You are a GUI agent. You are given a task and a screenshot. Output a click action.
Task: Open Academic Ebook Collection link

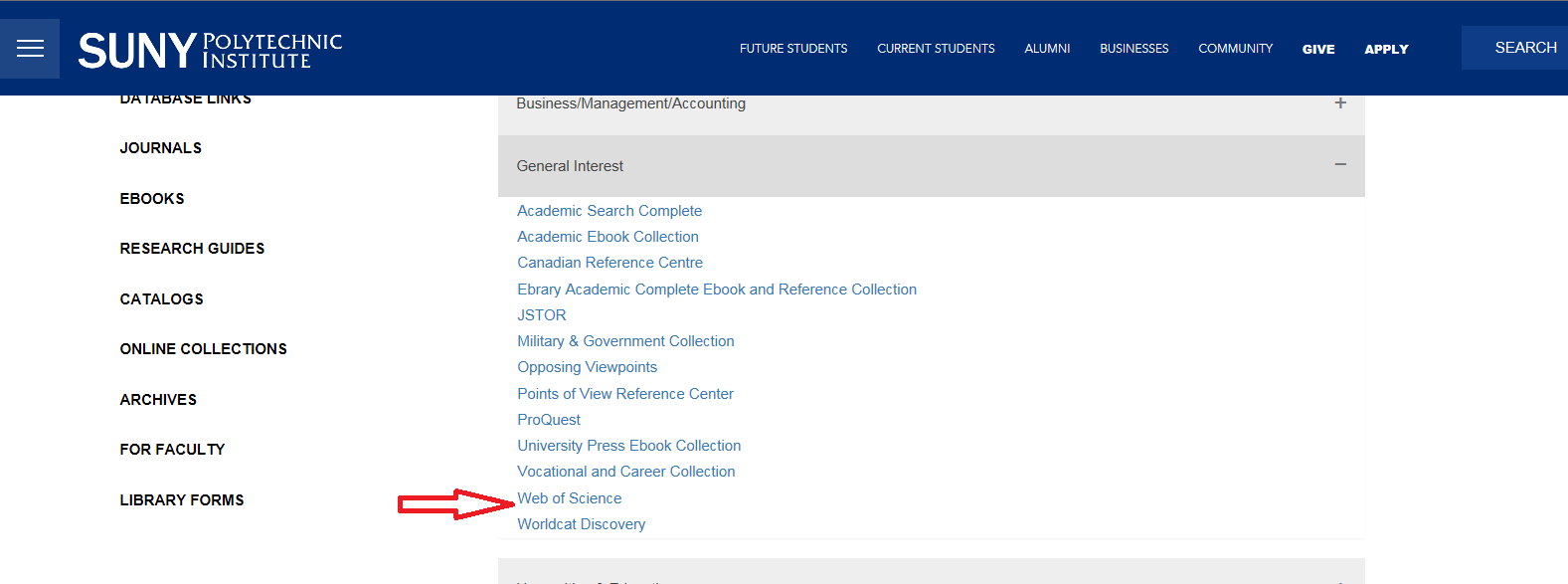pyautogui.click(x=608, y=237)
